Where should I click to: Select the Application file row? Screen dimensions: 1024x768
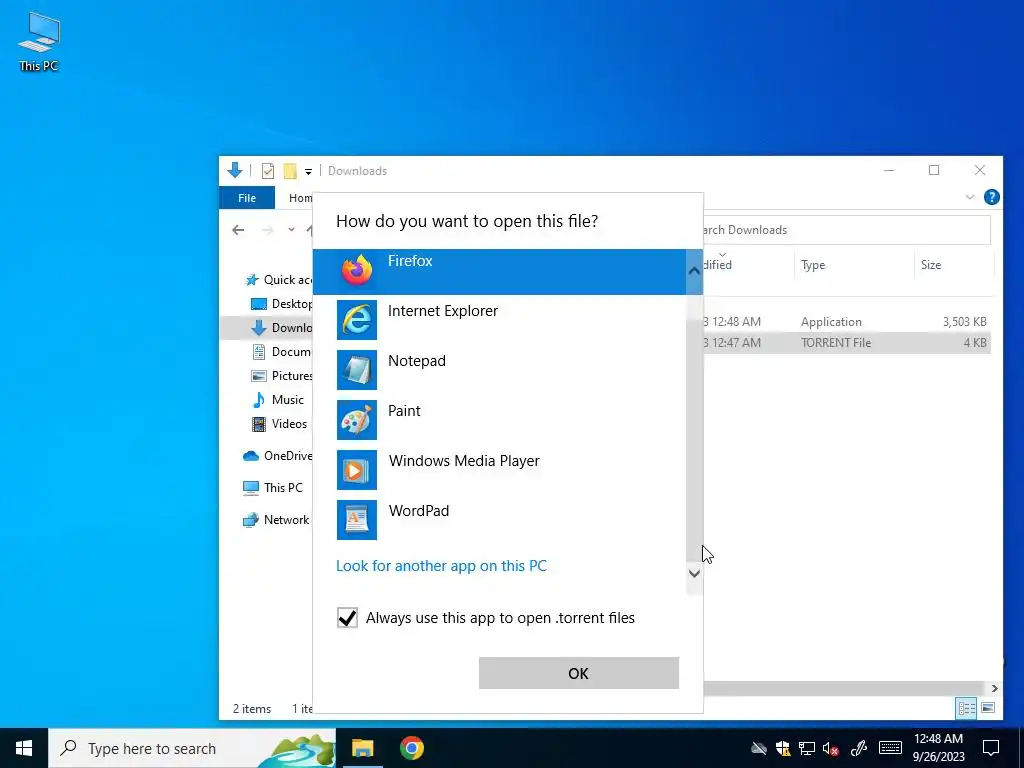(x=847, y=322)
